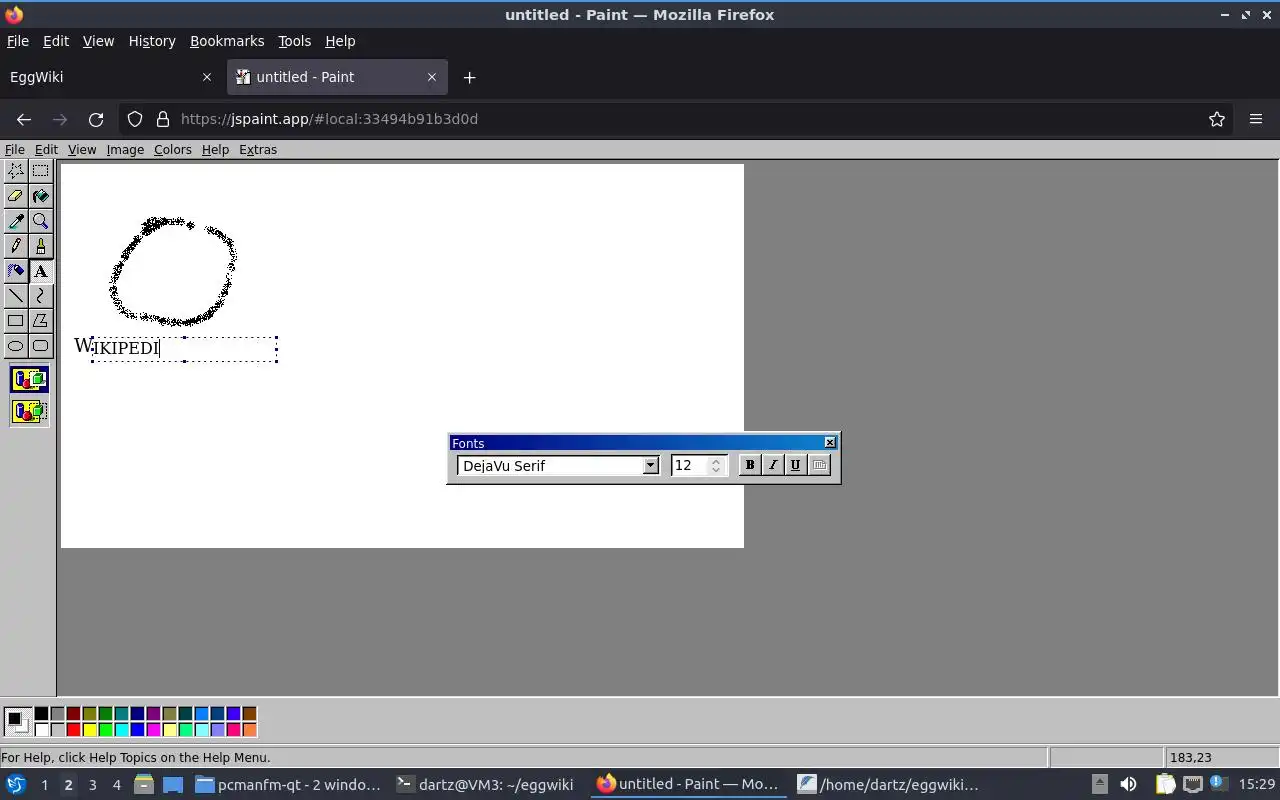Go back to the previous page
Viewport: 1280px width, 800px height.
coord(24,119)
